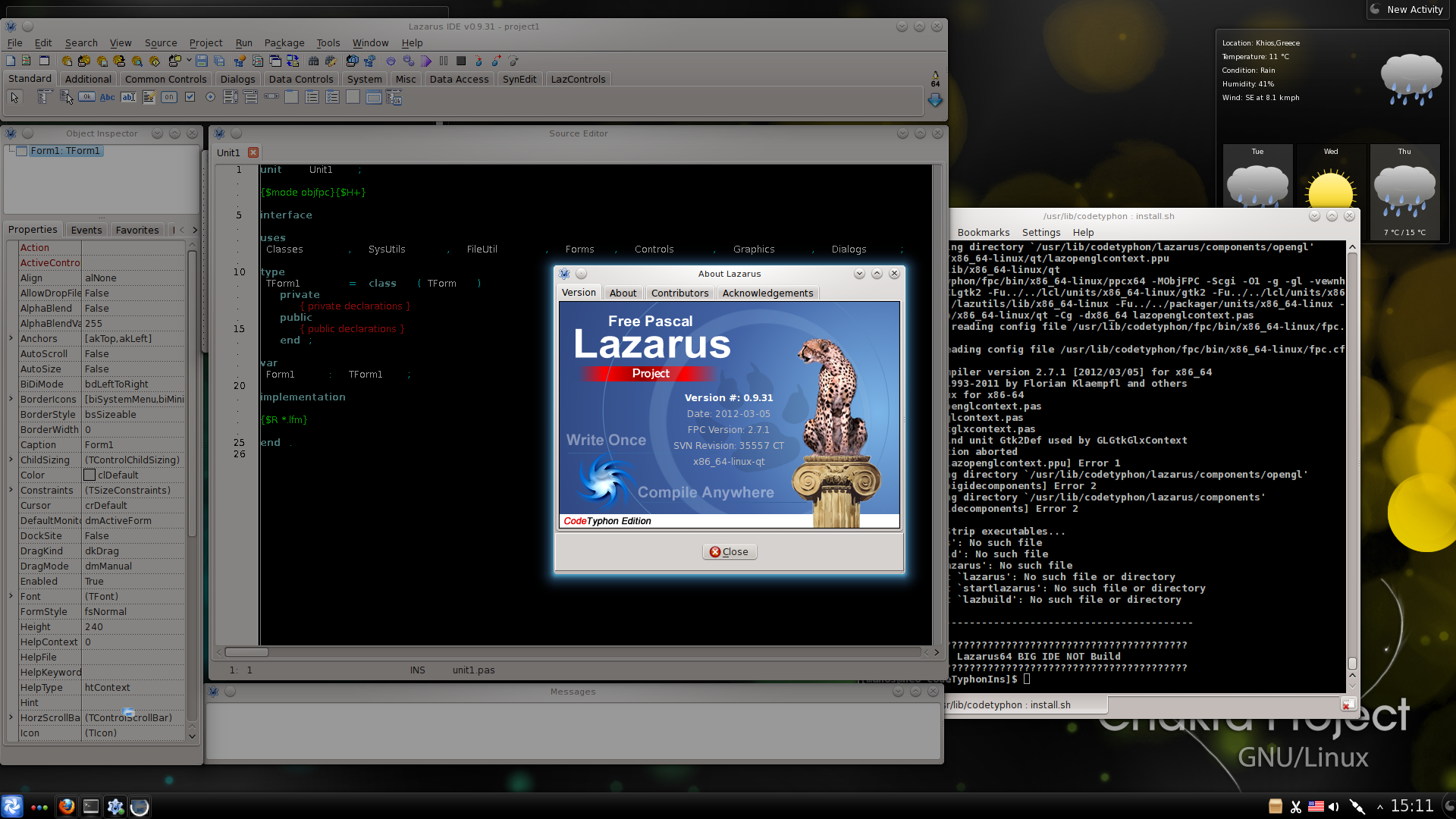Open Firefox from the taskbar
The height and width of the screenshot is (819, 1456).
(x=67, y=806)
